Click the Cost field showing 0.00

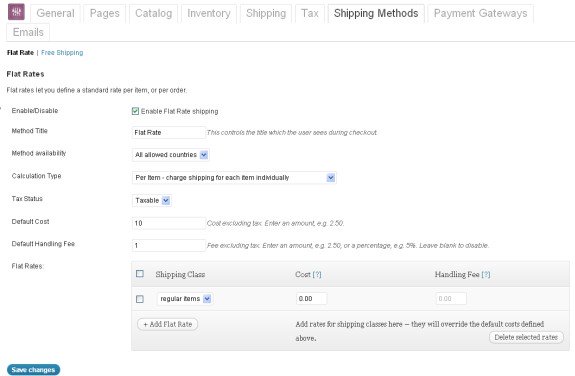coord(311,299)
